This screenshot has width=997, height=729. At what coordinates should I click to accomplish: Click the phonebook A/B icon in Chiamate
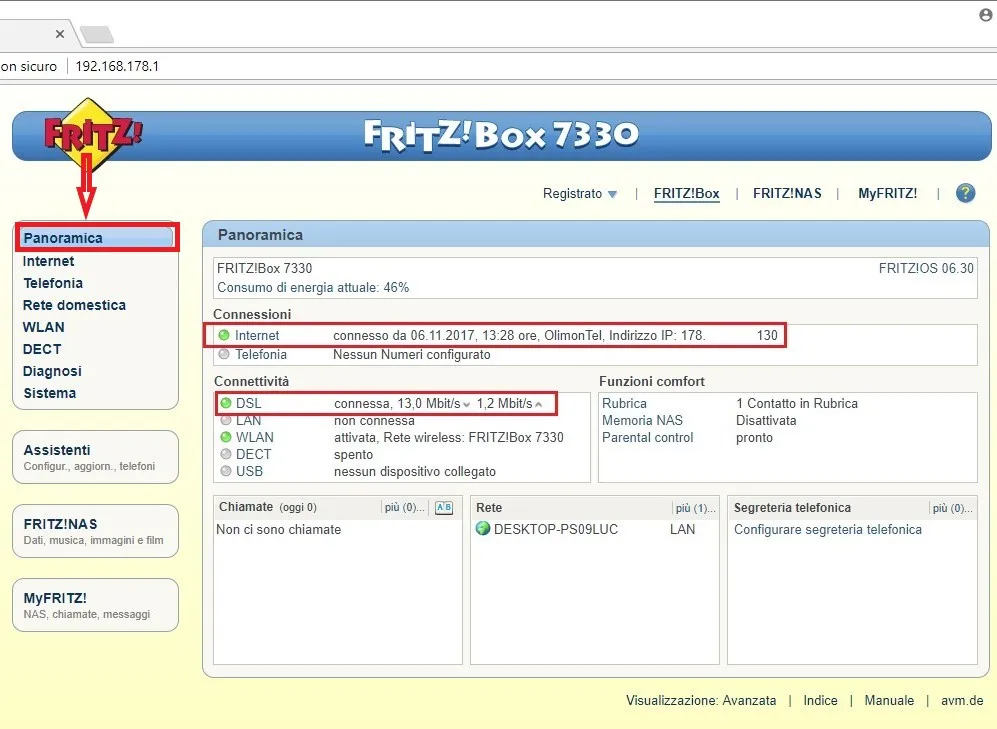pos(444,508)
